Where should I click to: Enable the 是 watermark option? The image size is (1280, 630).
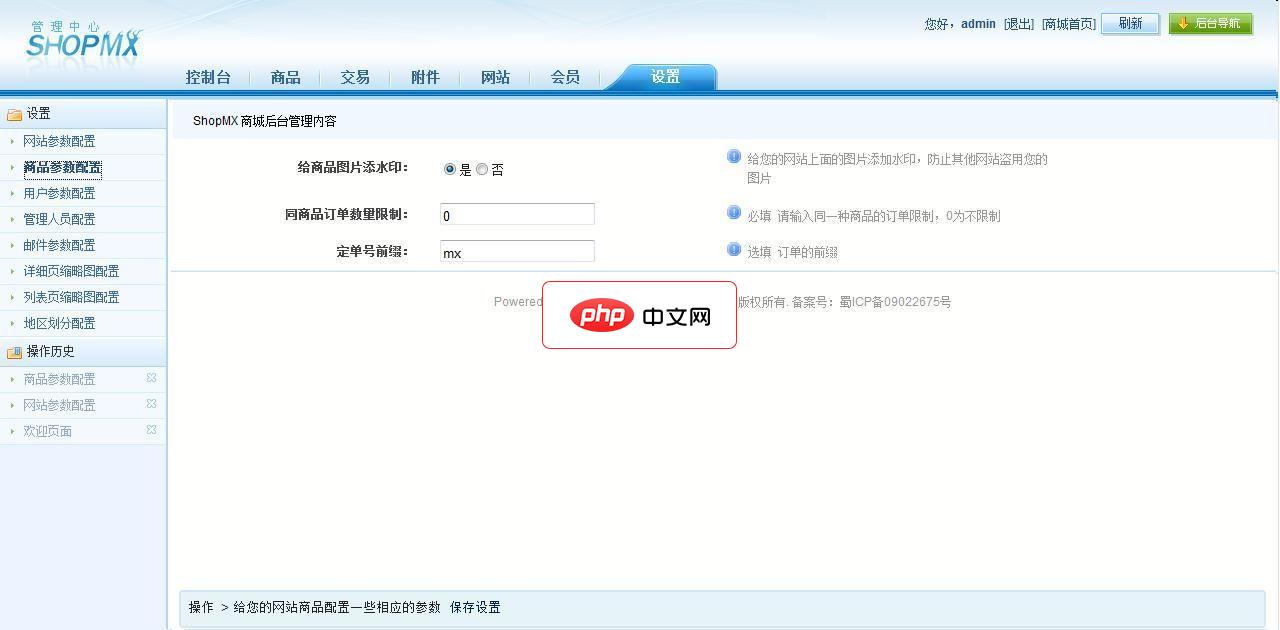[450, 169]
